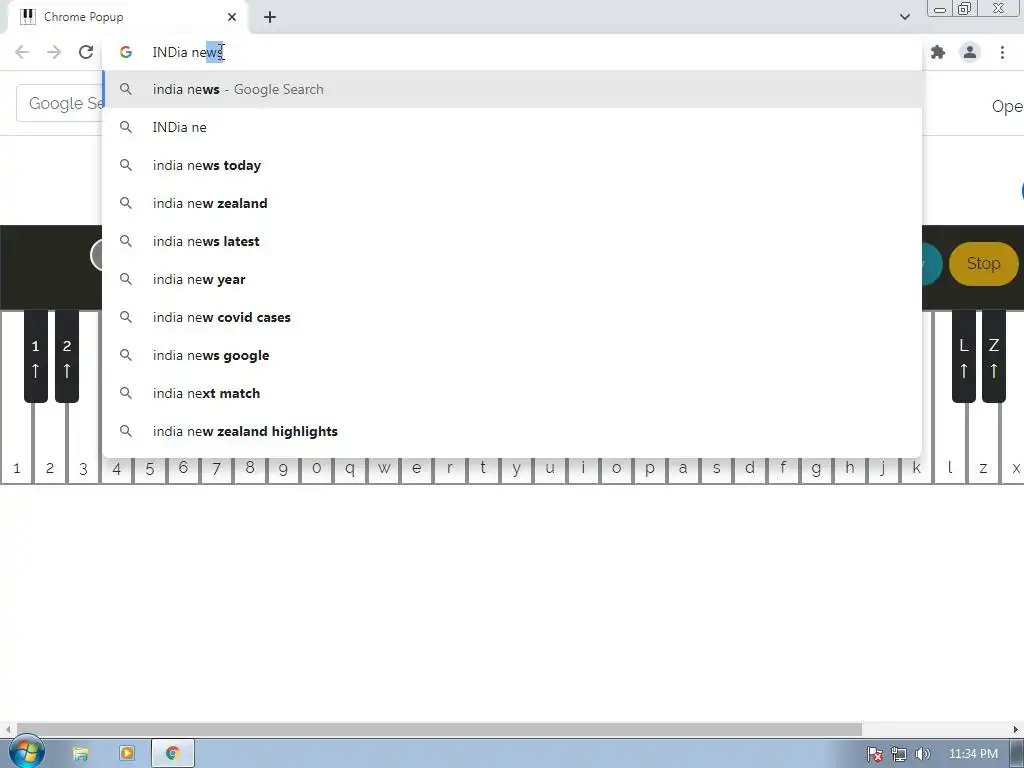Click the search icon beside 'india news today'
1024x768 pixels.
(126, 165)
